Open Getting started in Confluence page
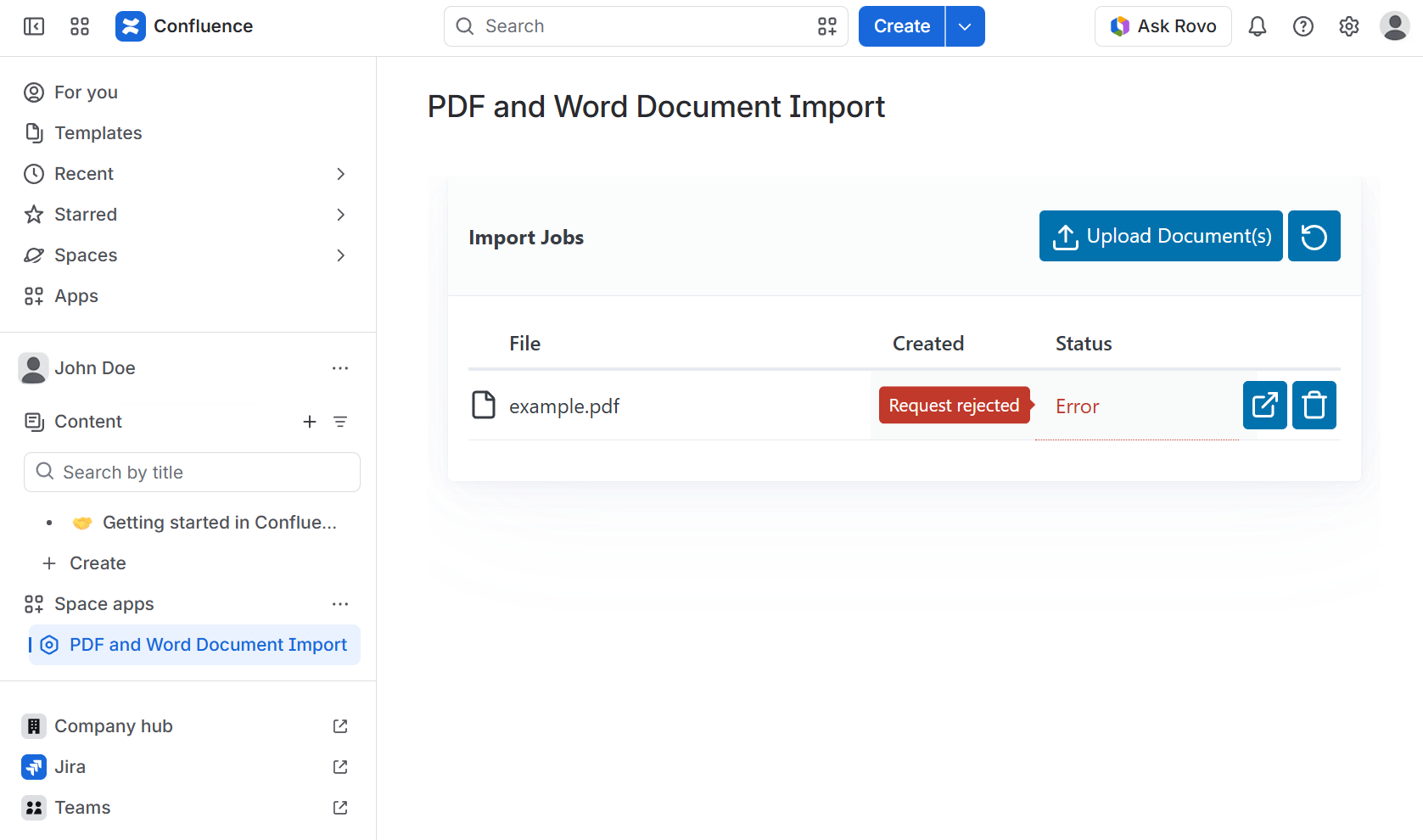The width and height of the screenshot is (1423, 840). (x=219, y=523)
